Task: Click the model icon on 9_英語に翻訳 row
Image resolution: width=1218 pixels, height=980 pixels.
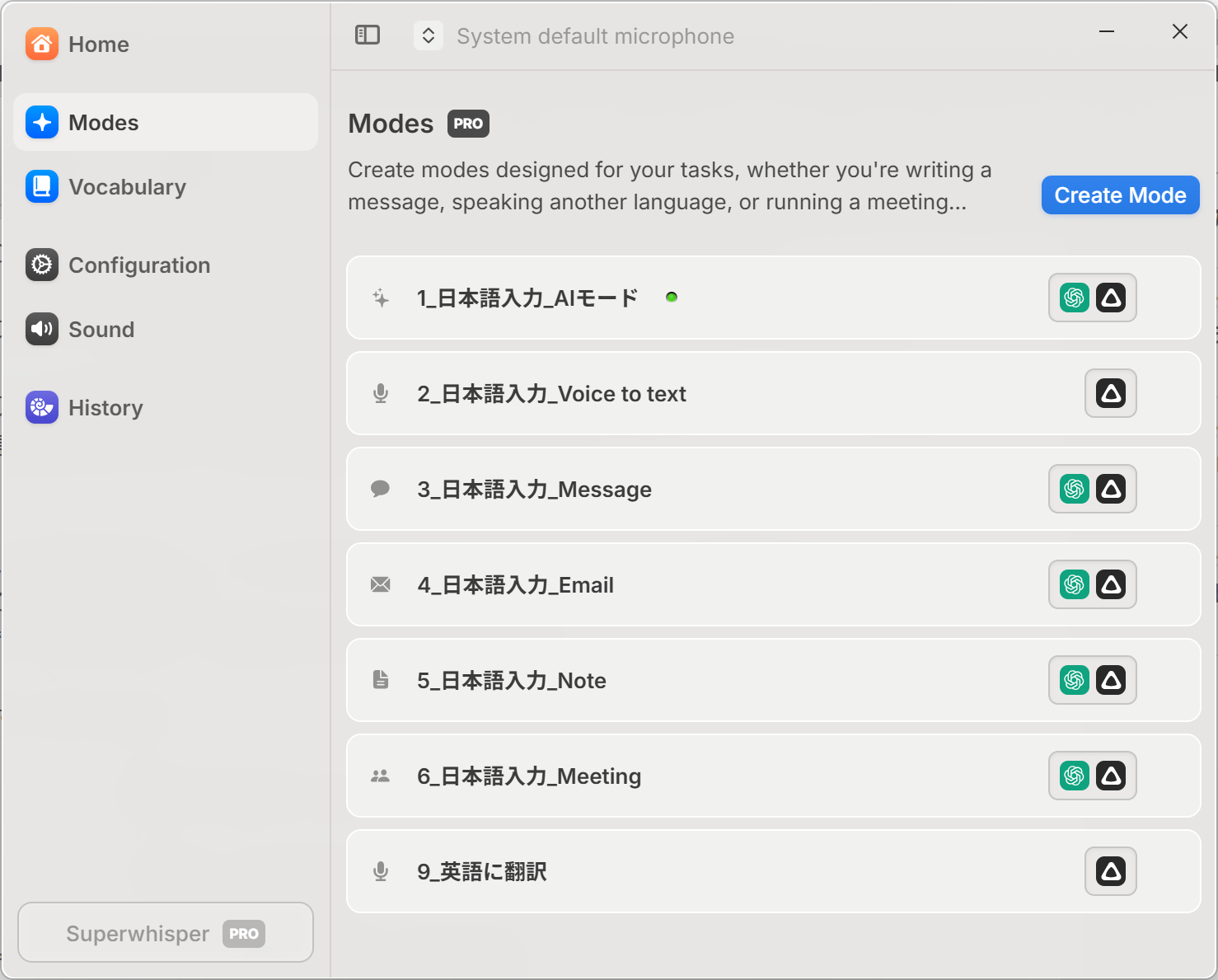Action: (1111, 871)
